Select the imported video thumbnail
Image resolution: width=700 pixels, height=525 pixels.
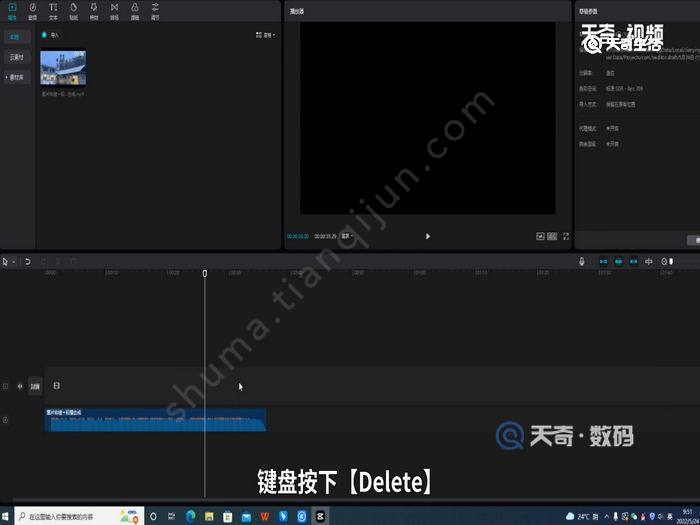[63, 67]
